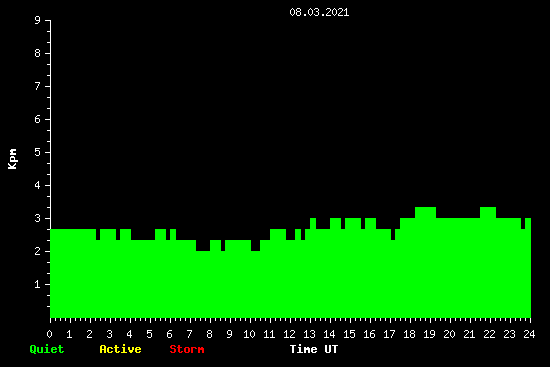Image resolution: width=550 pixels, height=367 pixels.
Task: Click hour 19 on the time axis
Action: click(429, 334)
